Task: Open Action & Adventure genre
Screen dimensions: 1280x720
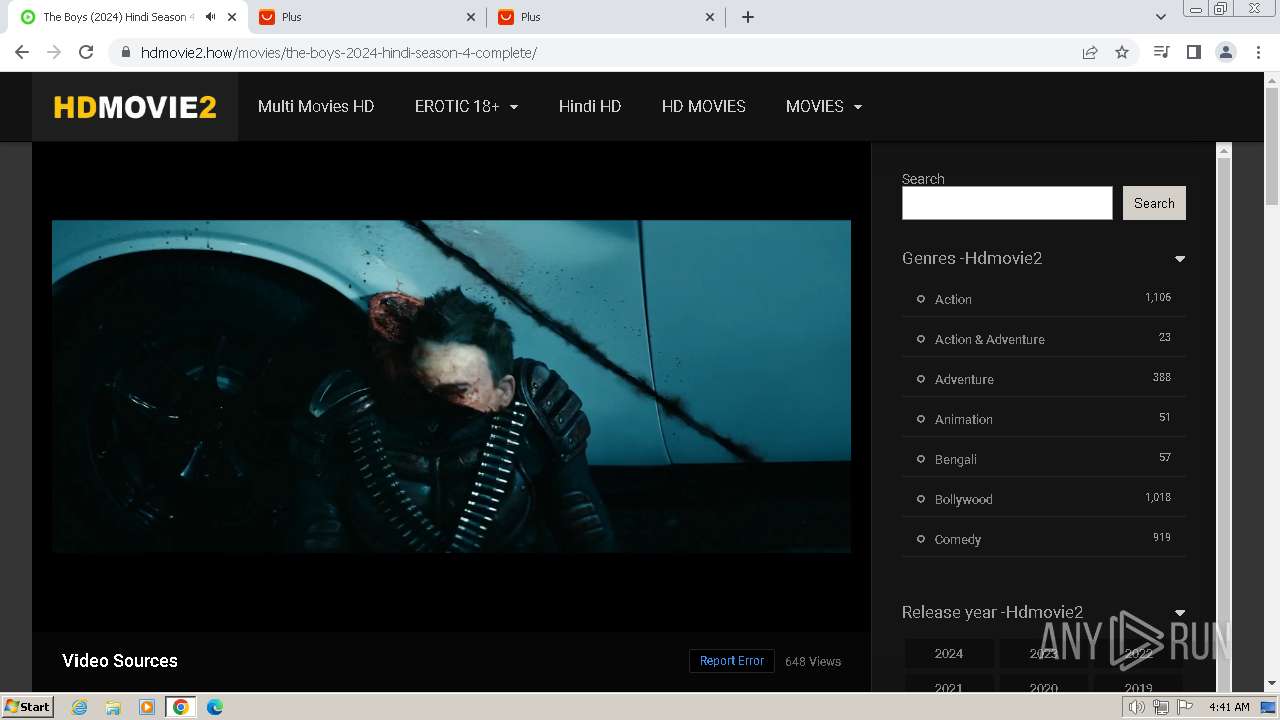Action: [989, 339]
